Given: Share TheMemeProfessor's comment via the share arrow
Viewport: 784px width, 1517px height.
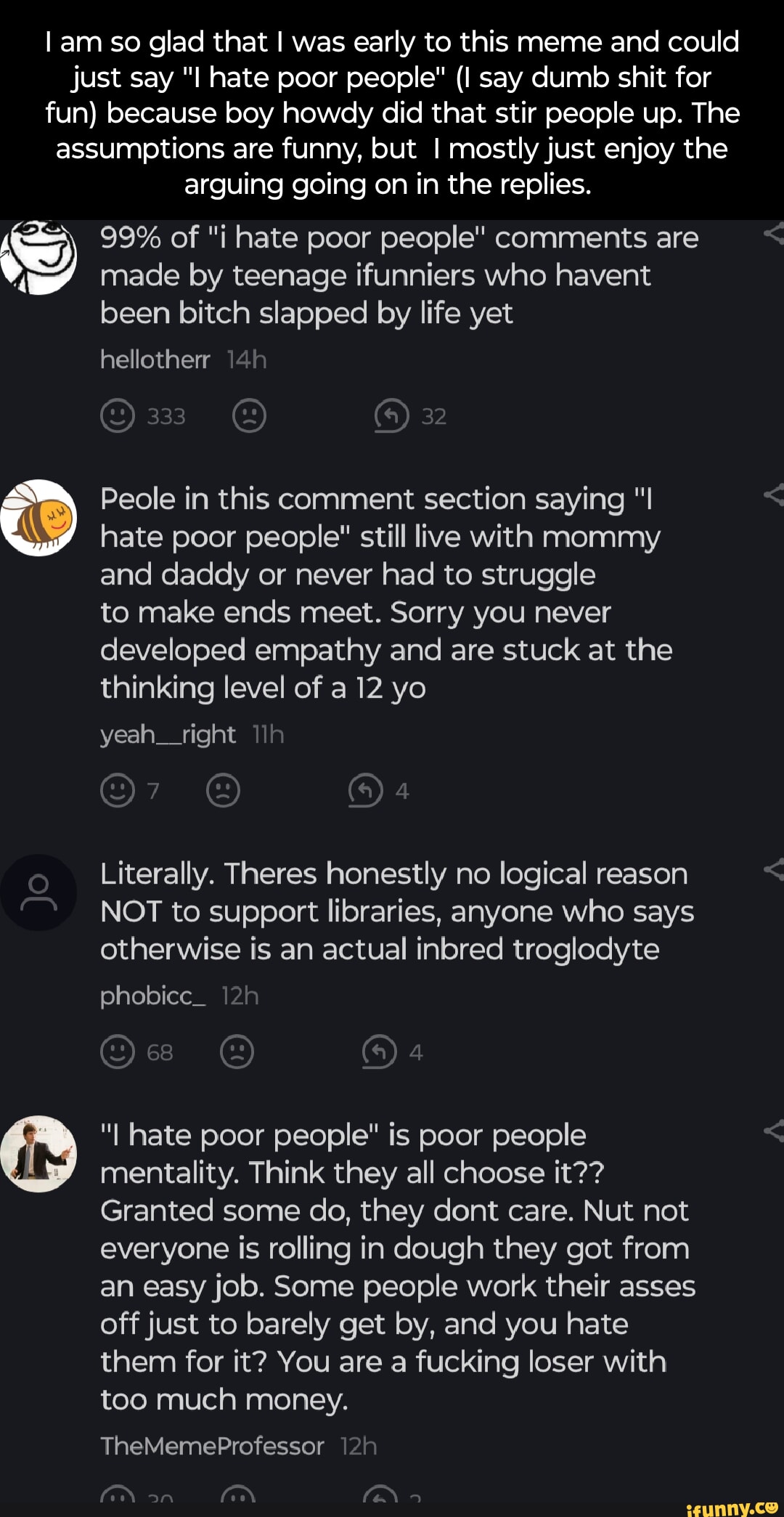Looking at the screenshot, I should 774,1131.
